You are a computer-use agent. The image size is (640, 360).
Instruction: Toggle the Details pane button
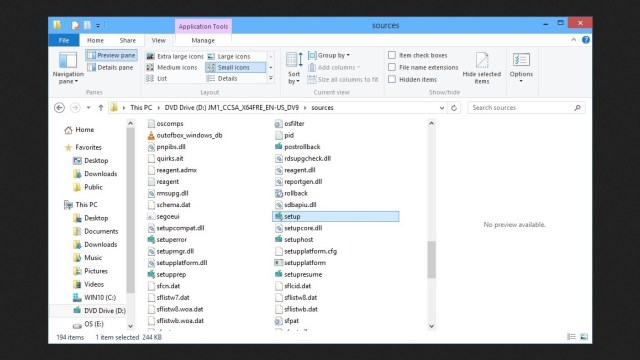pyautogui.click(x=110, y=67)
